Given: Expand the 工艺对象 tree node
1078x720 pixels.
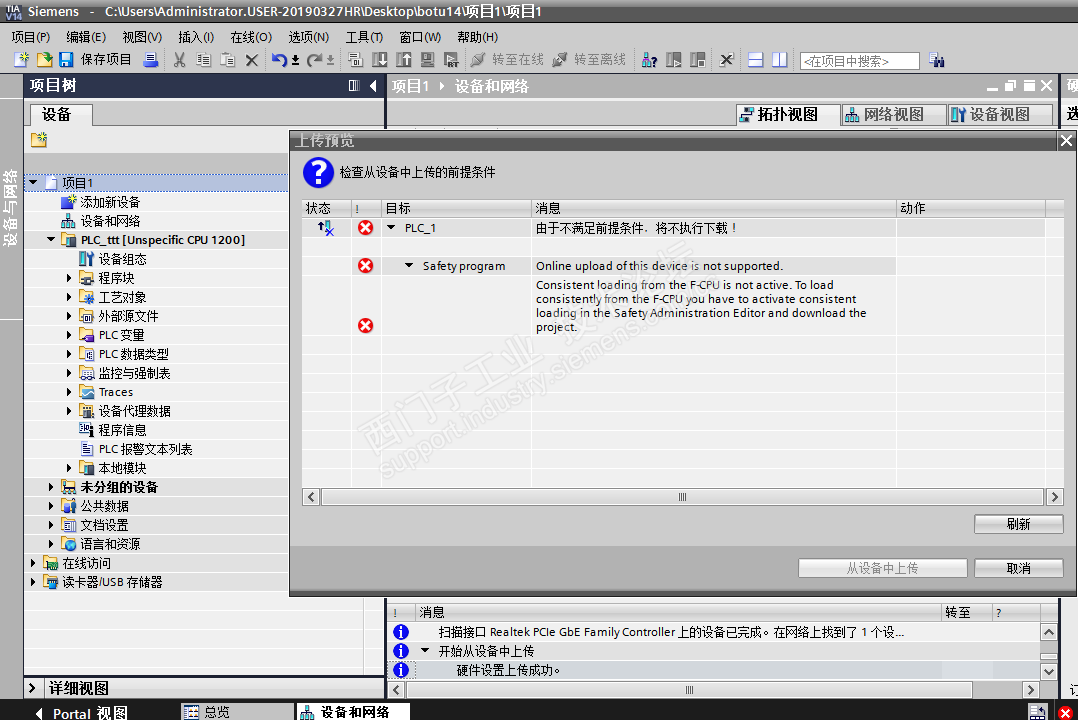Looking at the screenshot, I should tap(69, 297).
